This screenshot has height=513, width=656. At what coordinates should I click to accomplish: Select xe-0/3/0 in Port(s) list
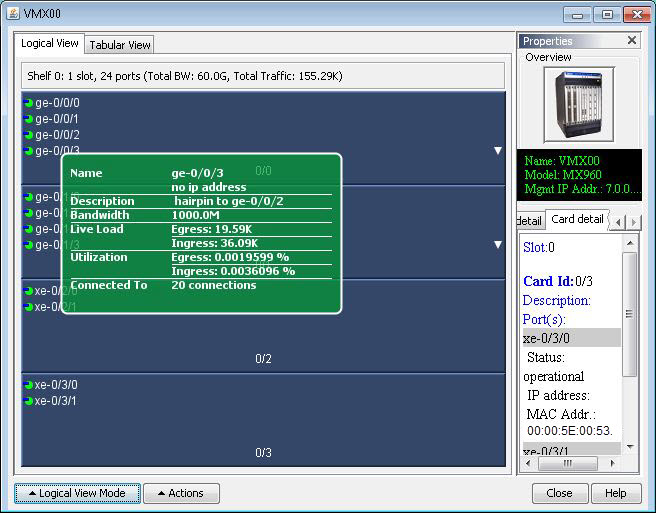(x=570, y=338)
